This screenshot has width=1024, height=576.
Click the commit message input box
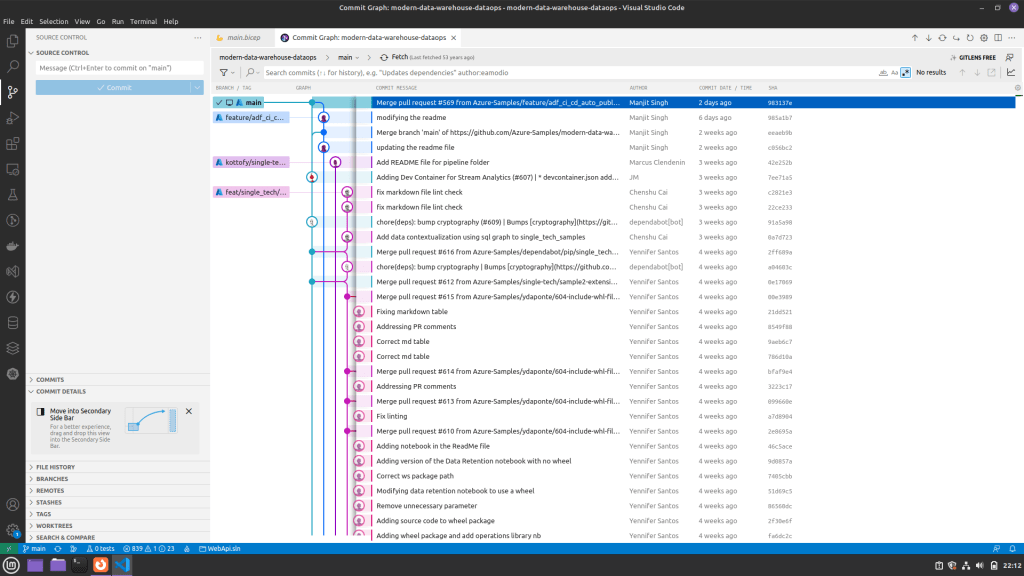(x=119, y=68)
